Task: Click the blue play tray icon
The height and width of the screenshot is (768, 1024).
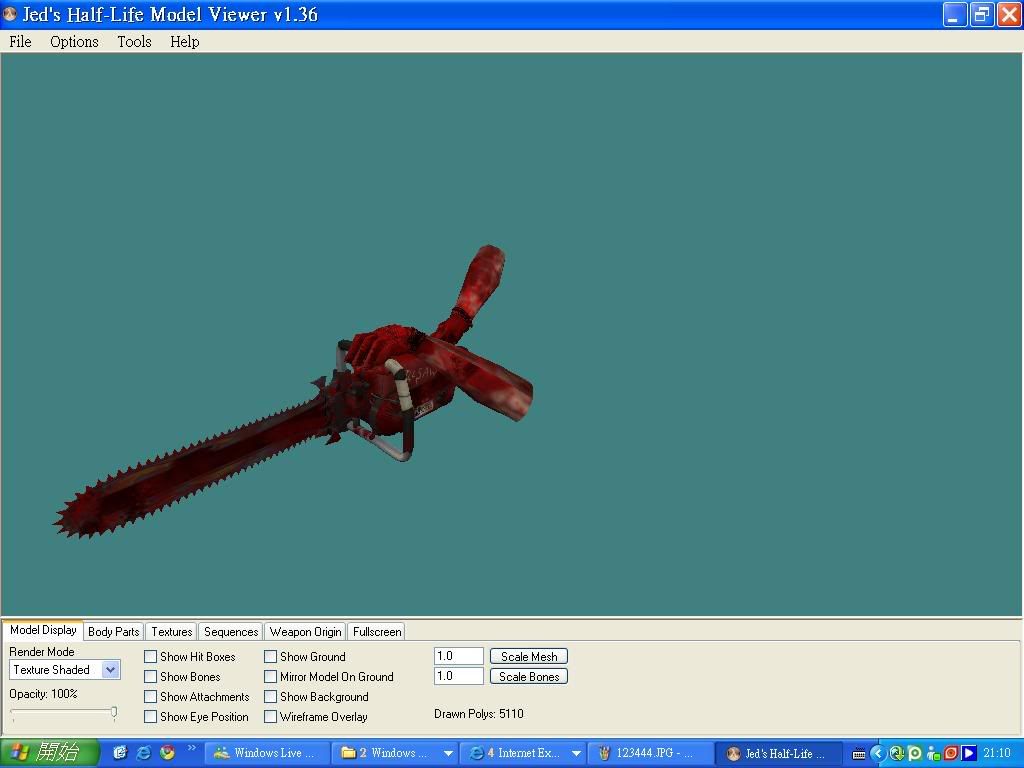Action: (969, 753)
